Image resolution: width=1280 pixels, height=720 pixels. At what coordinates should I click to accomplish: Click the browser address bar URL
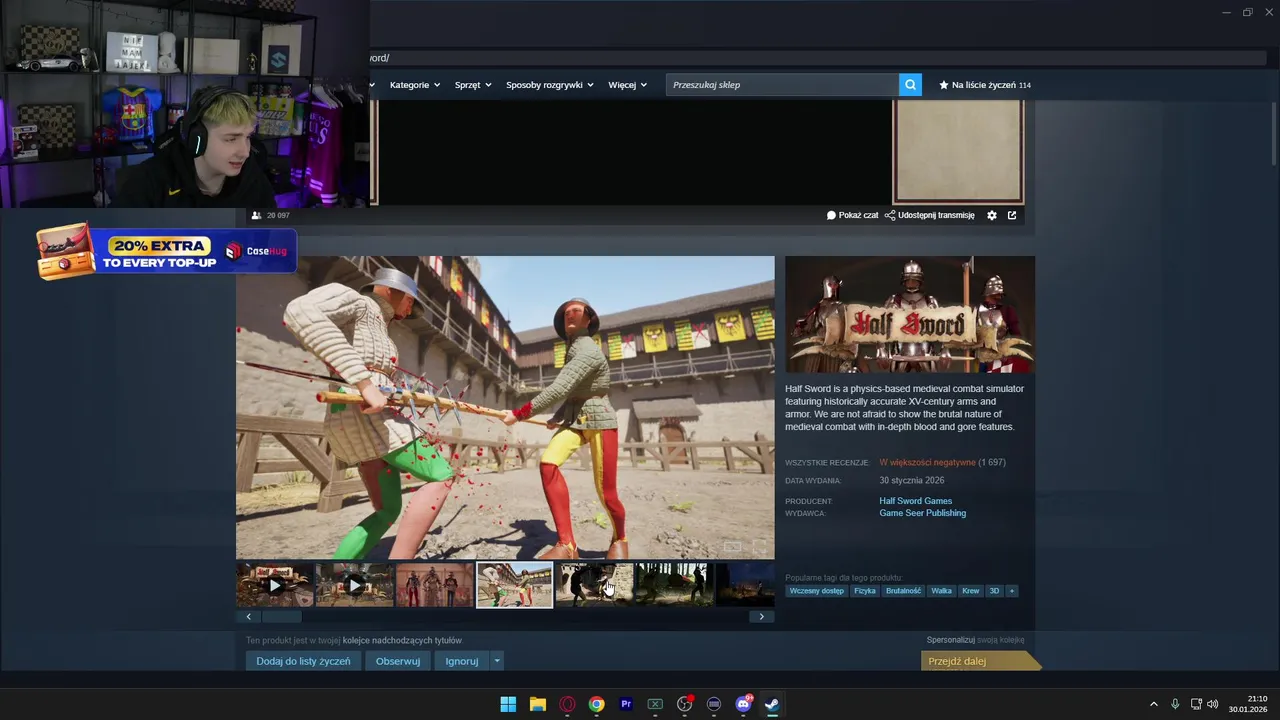[x=380, y=58]
